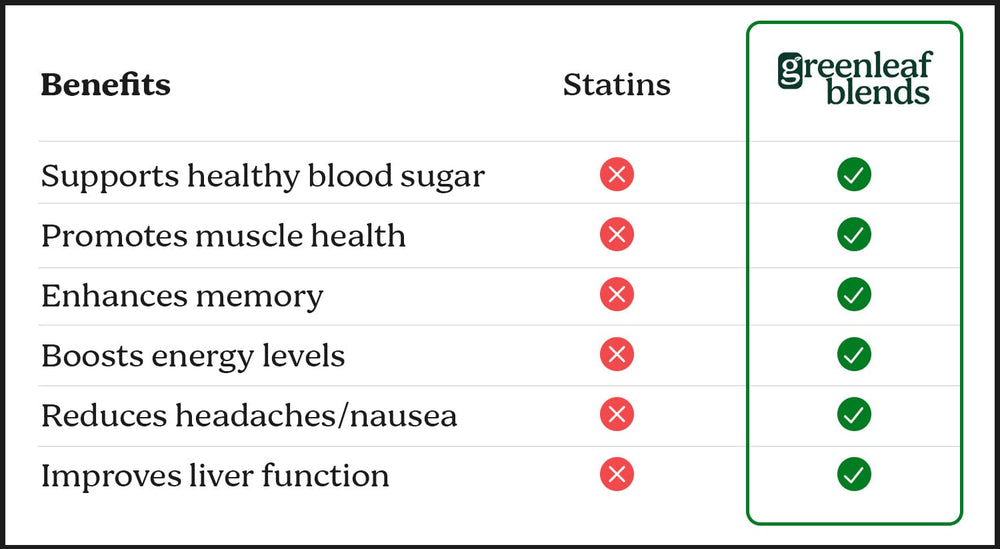Click 'Reduces headaches/nausea' text
Viewport: 1000px width, 549px height.
248,416
